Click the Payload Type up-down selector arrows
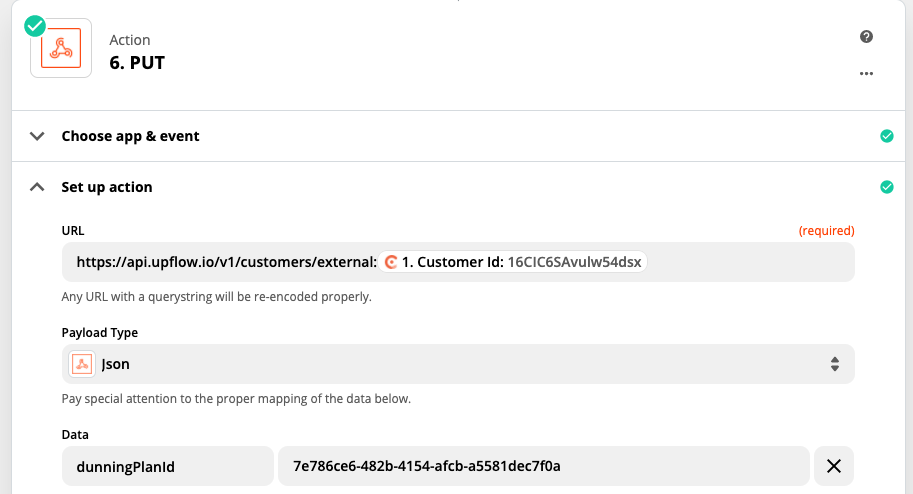This screenshot has height=494, width=913. tap(835, 364)
